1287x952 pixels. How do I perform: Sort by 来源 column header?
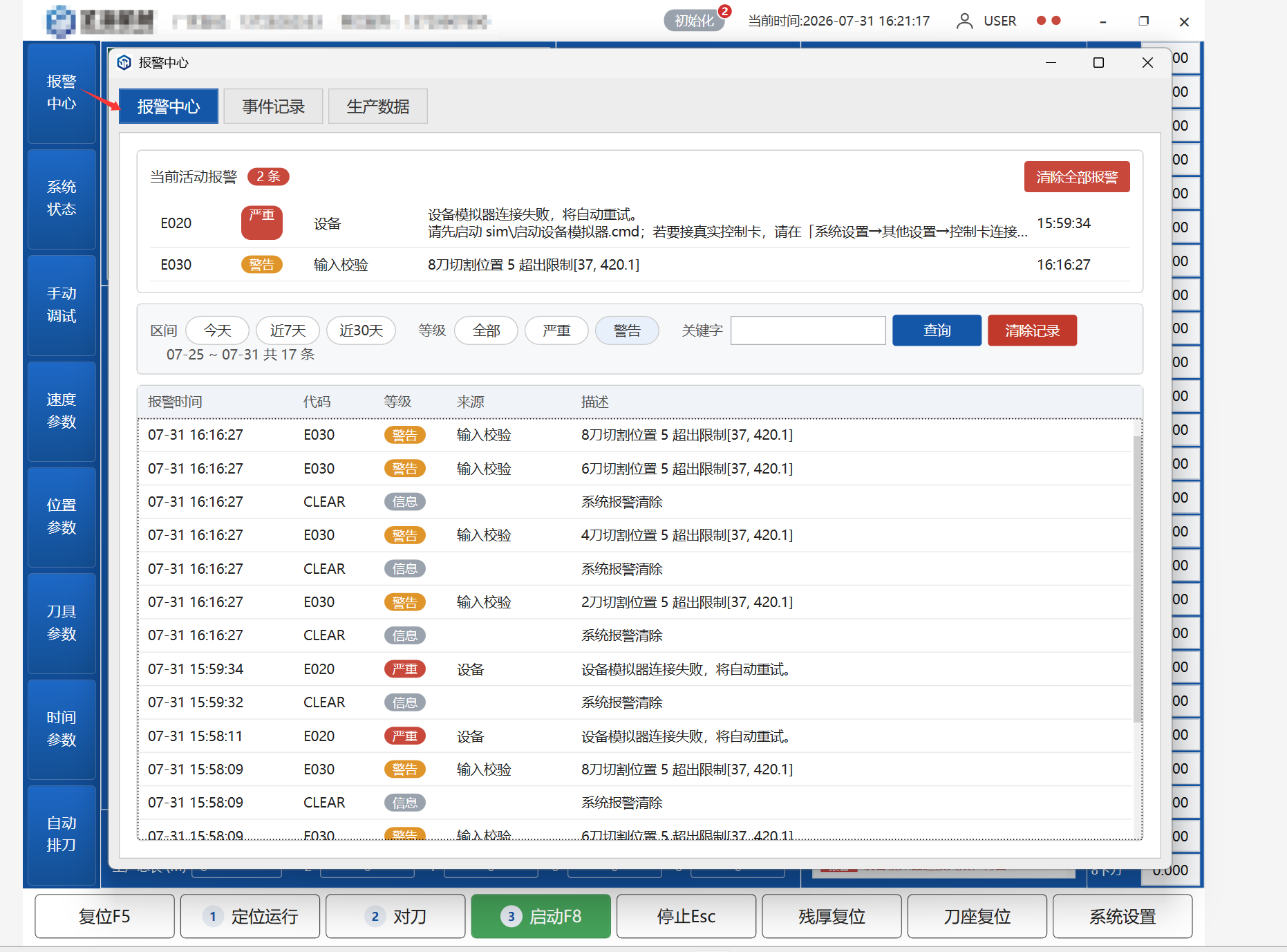(x=471, y=402)
